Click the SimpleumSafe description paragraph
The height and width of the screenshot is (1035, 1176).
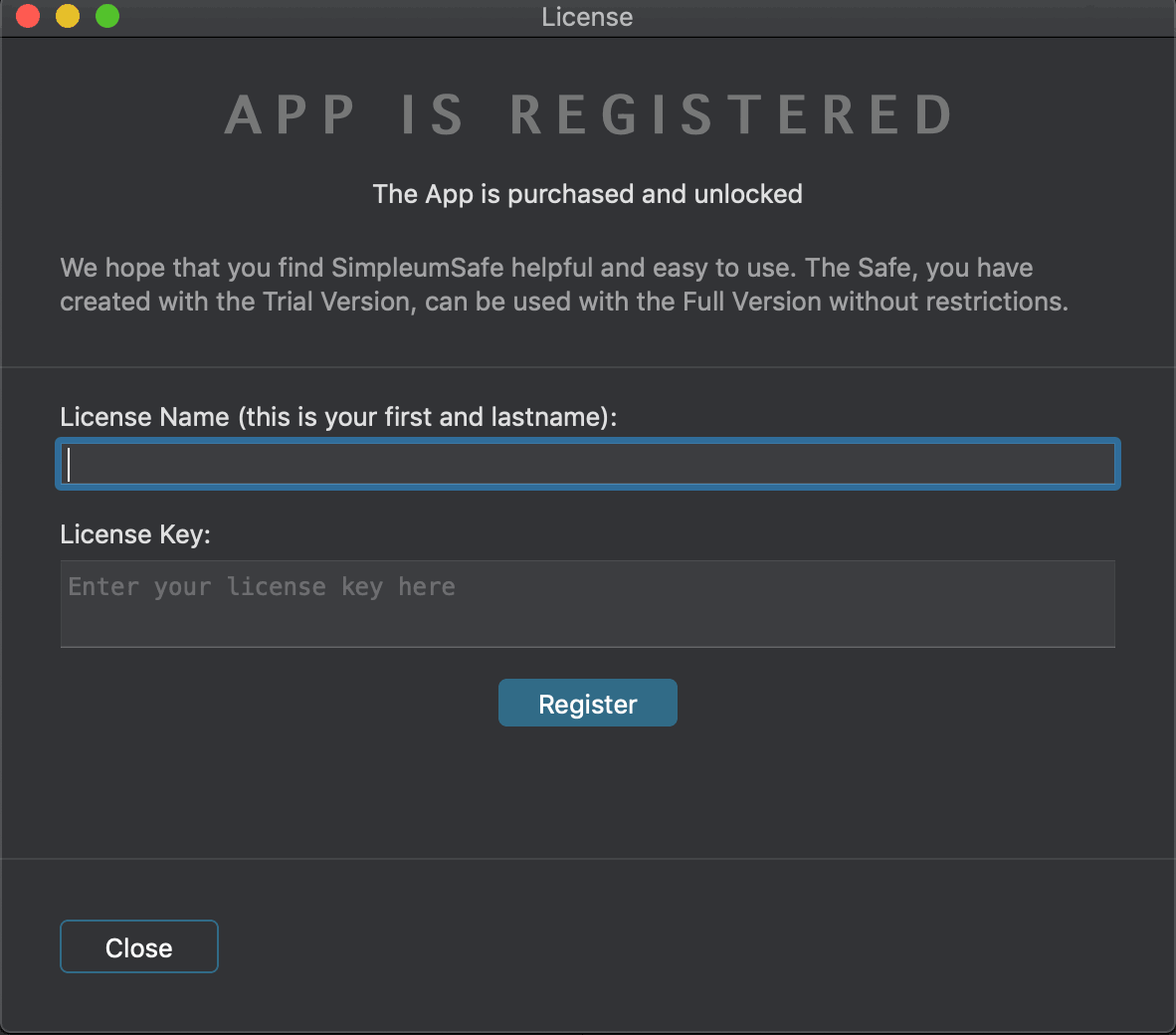coord(564,285)
